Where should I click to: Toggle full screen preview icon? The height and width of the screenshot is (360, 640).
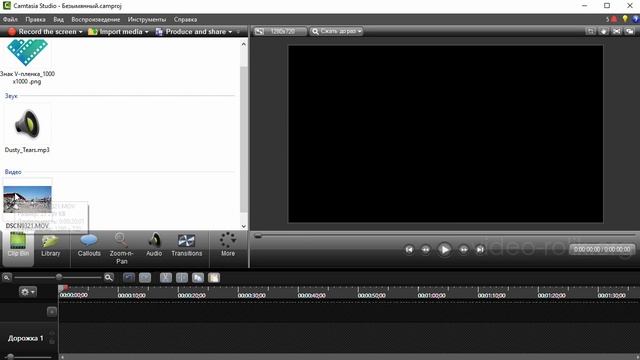pos(616,31)
